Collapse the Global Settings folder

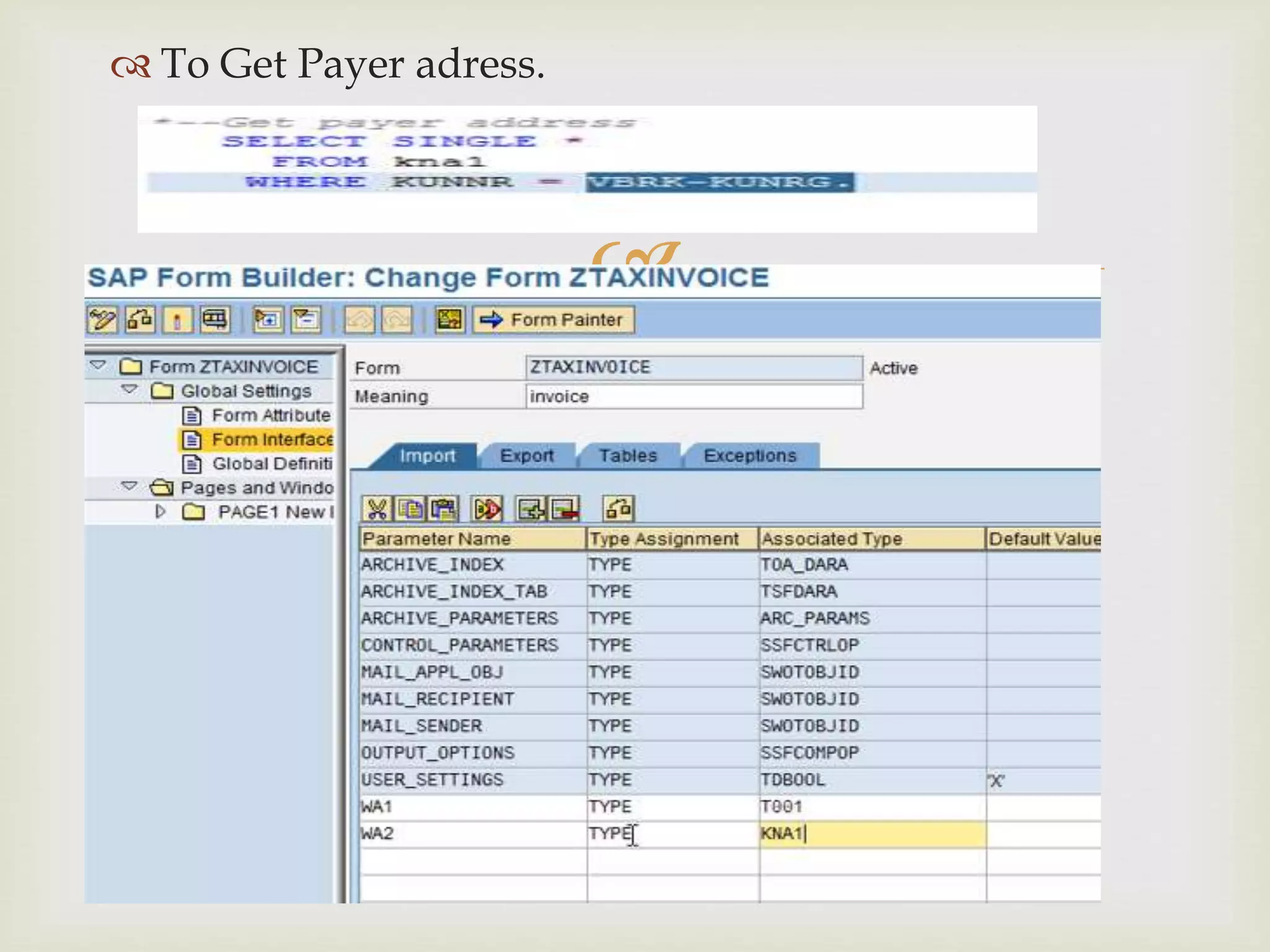(x=130, y=389)
